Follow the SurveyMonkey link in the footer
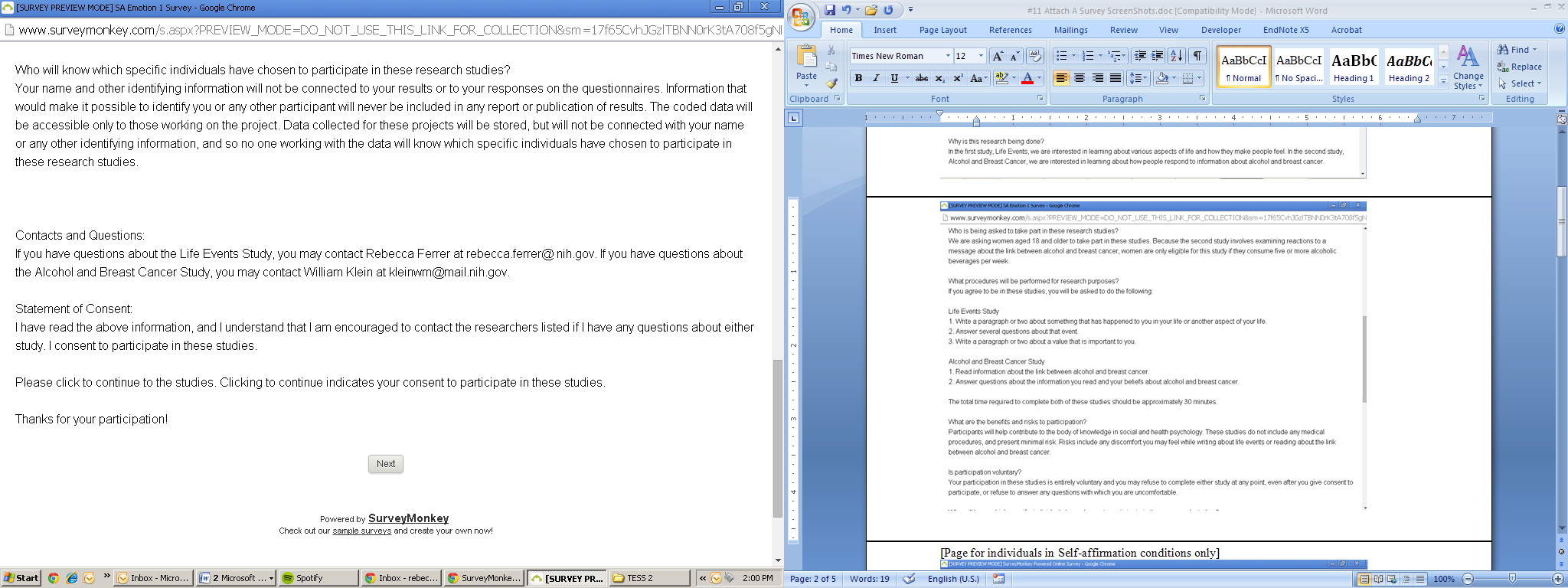This screenshot has width=1568, height=588. (x=408, y=518)
